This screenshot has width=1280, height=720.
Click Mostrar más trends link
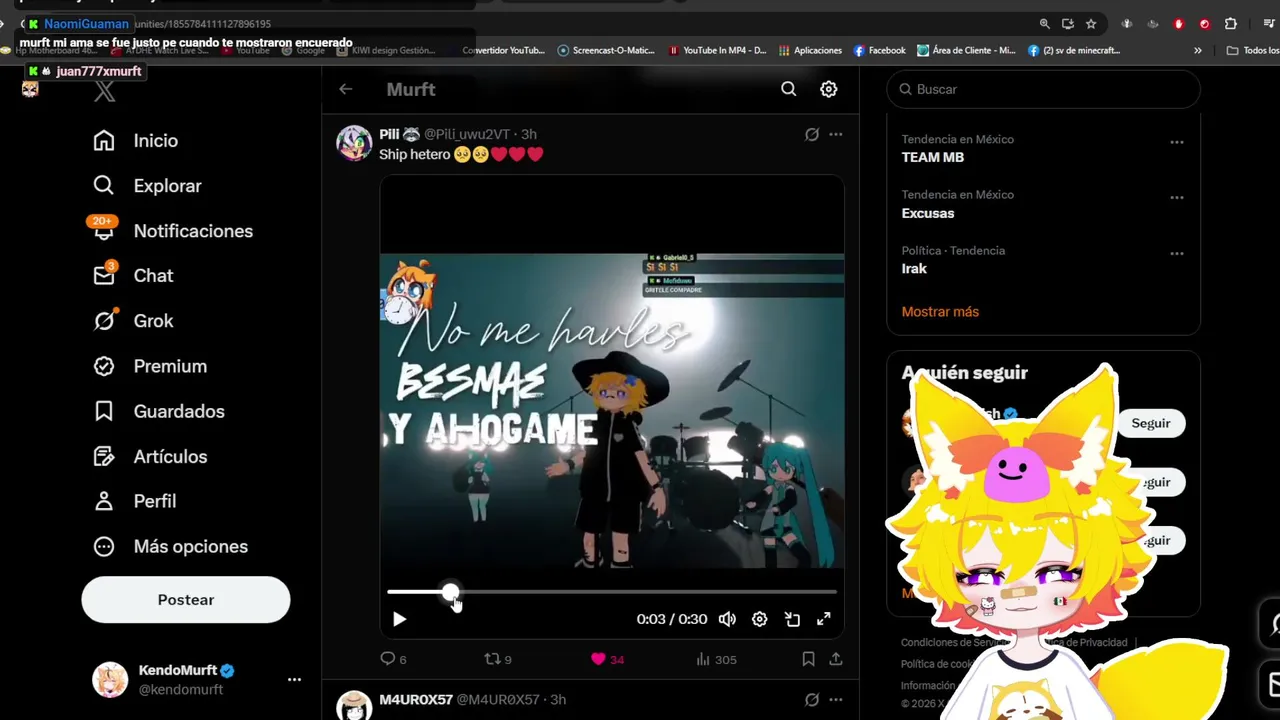(940, 312)
